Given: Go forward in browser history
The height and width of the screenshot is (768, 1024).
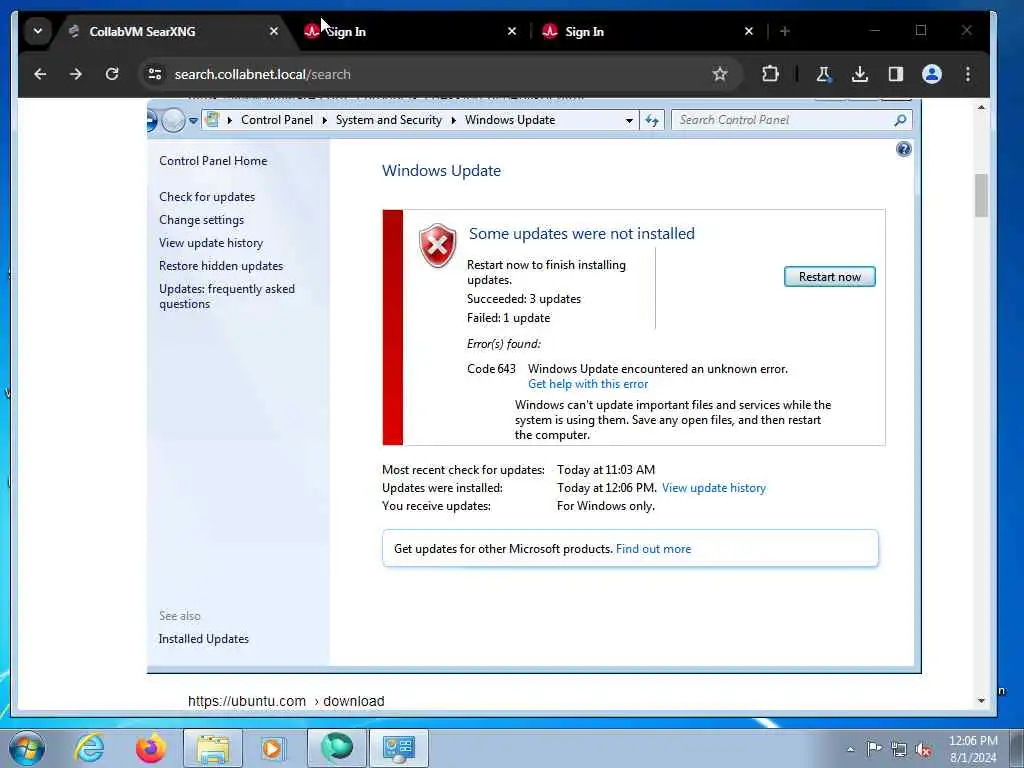Looking at the screenshot, I should [76, 74].
